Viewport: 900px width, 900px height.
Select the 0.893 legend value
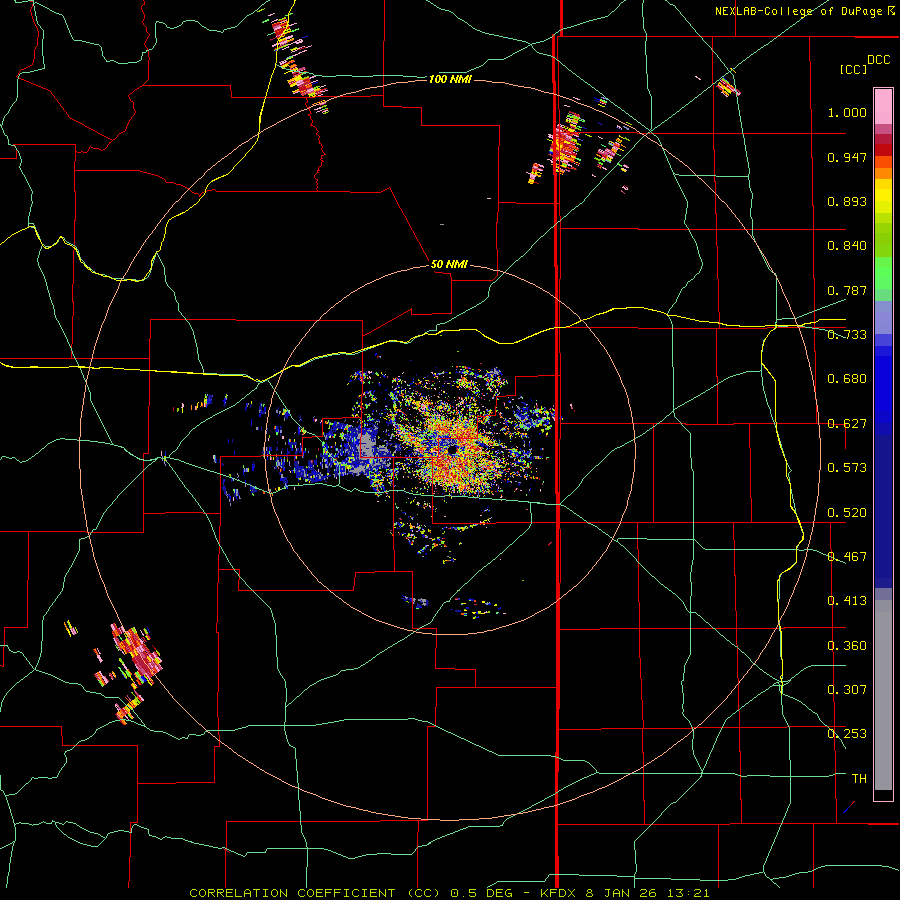click(x=847, y=201)
